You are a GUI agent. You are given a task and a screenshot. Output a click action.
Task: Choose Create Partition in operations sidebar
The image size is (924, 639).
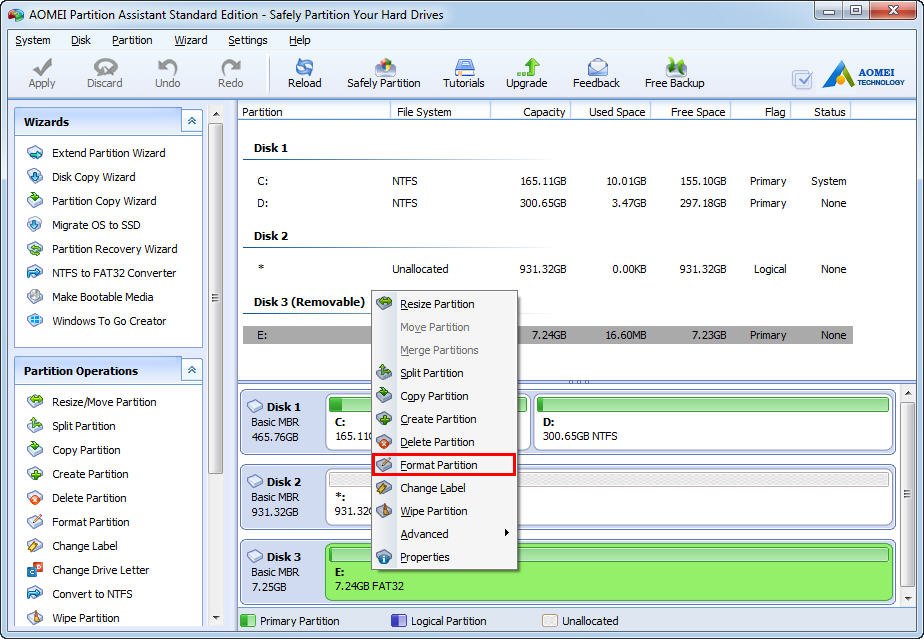(x=78, y=475)
